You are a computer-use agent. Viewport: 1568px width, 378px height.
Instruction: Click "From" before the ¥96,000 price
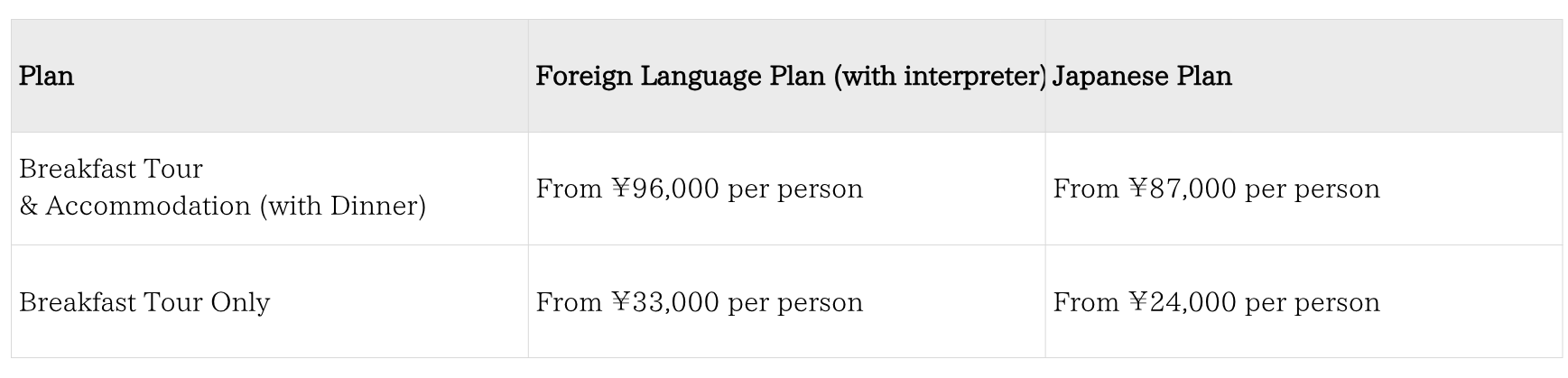(569, 189)
